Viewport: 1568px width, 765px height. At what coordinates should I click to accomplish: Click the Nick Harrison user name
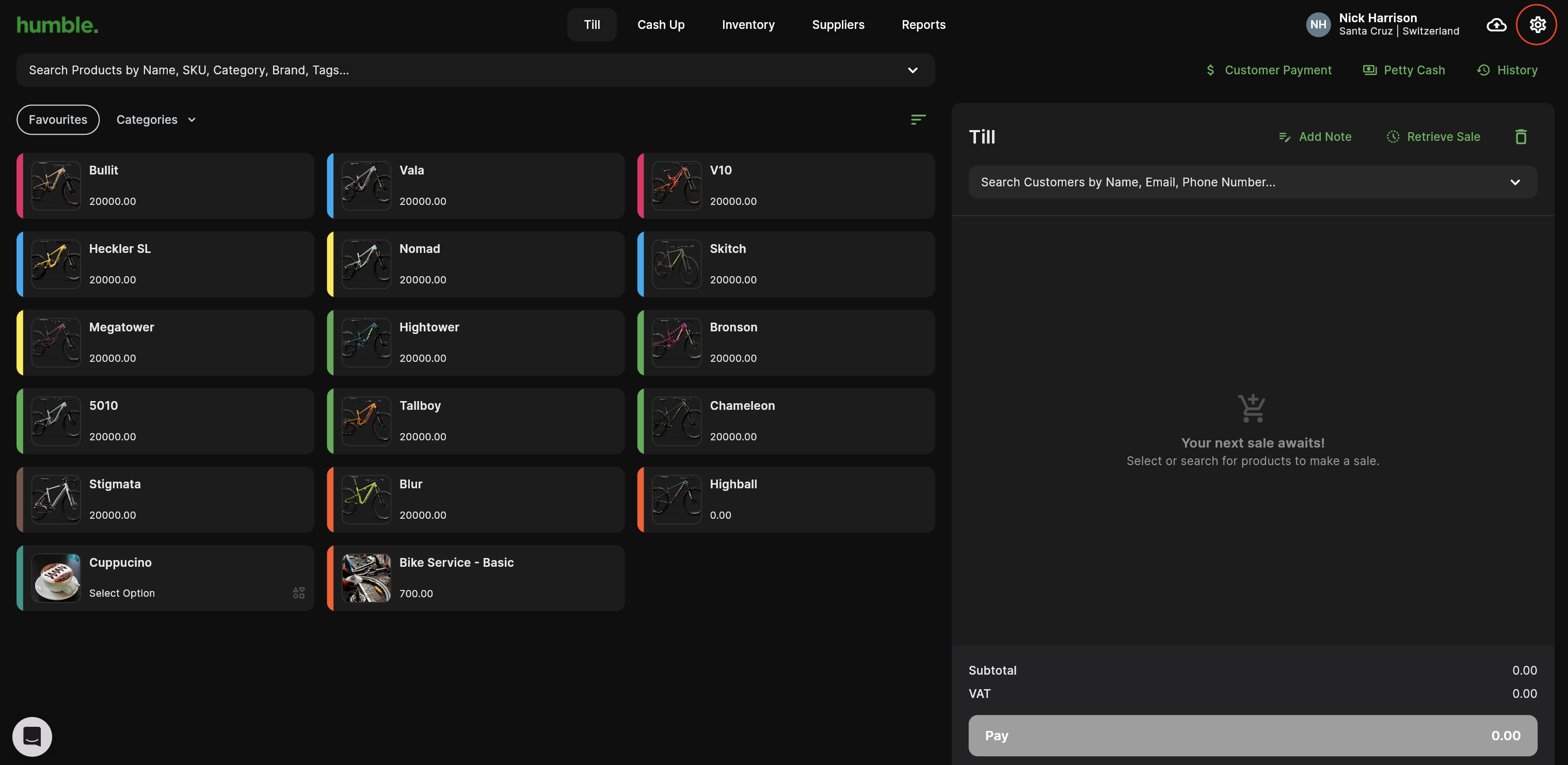1378,18
